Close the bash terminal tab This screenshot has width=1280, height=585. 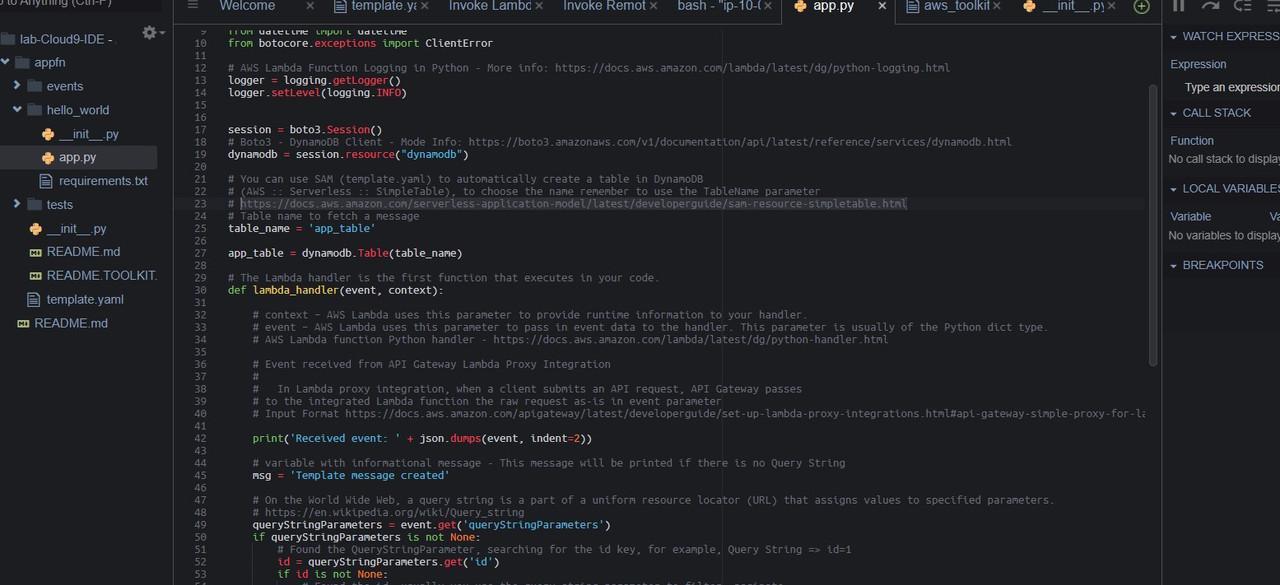pos(767,6)
